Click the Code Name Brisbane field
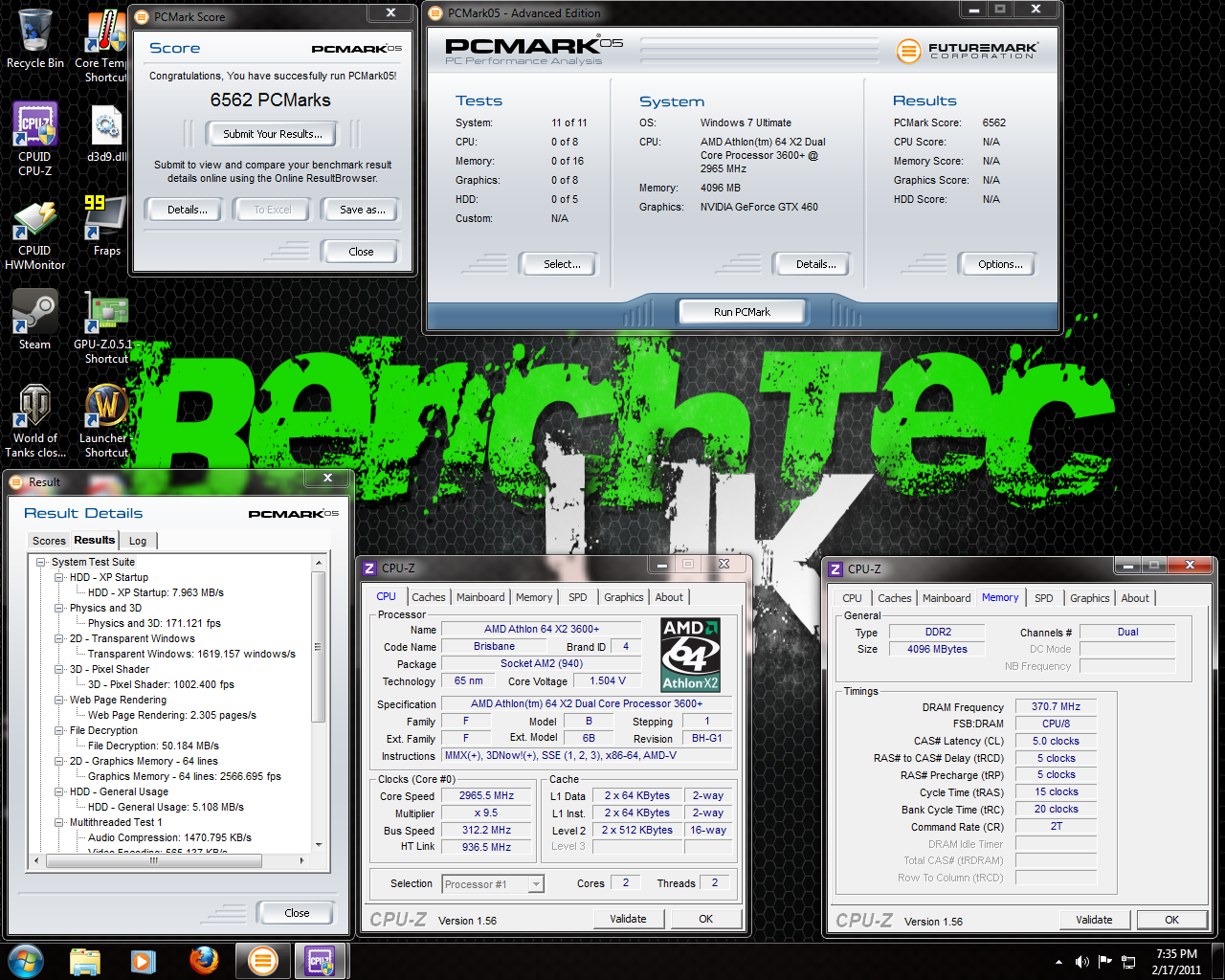 point(494,647)
